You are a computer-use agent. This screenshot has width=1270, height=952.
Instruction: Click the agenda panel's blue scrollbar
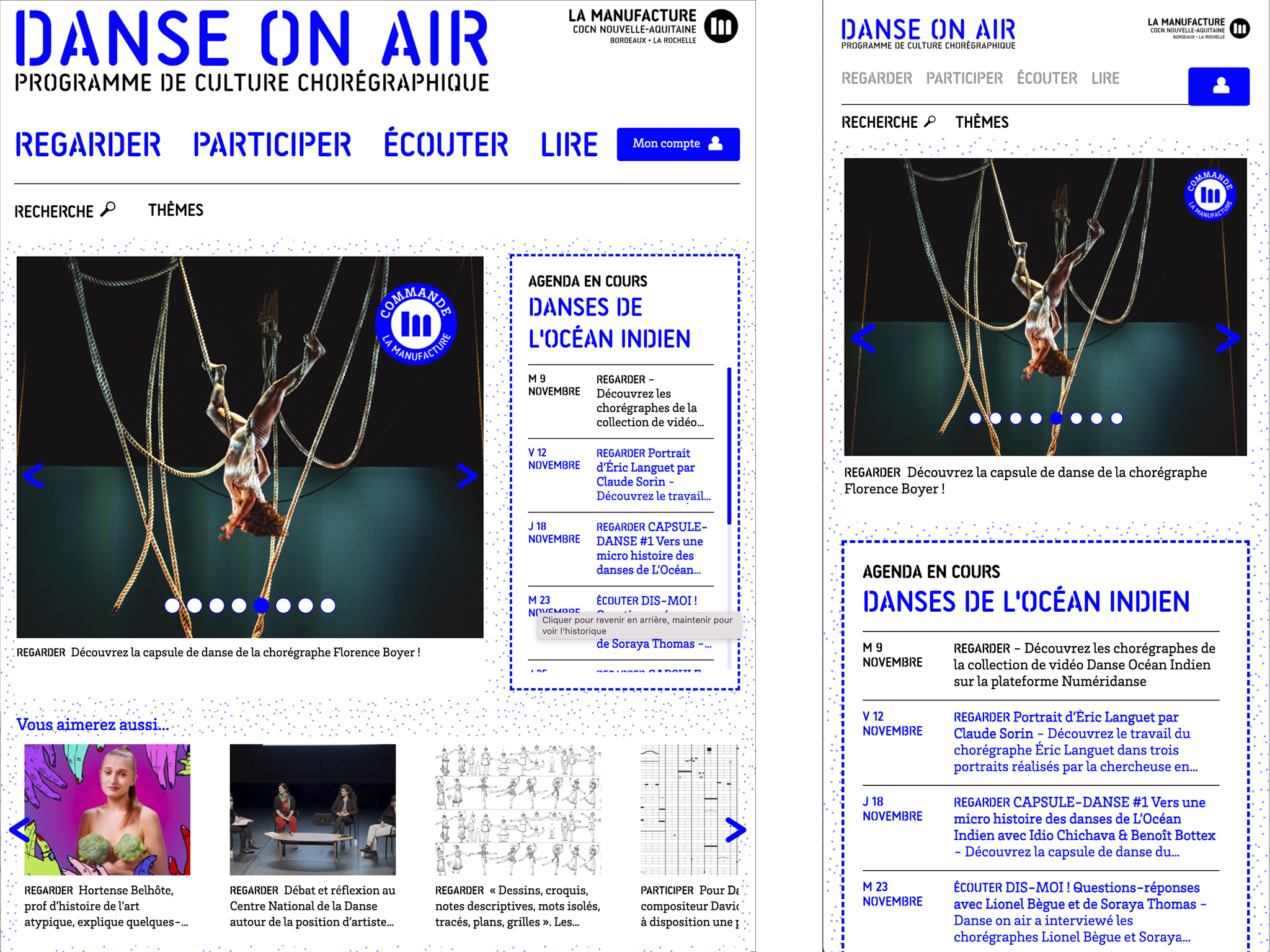[729, 446]
